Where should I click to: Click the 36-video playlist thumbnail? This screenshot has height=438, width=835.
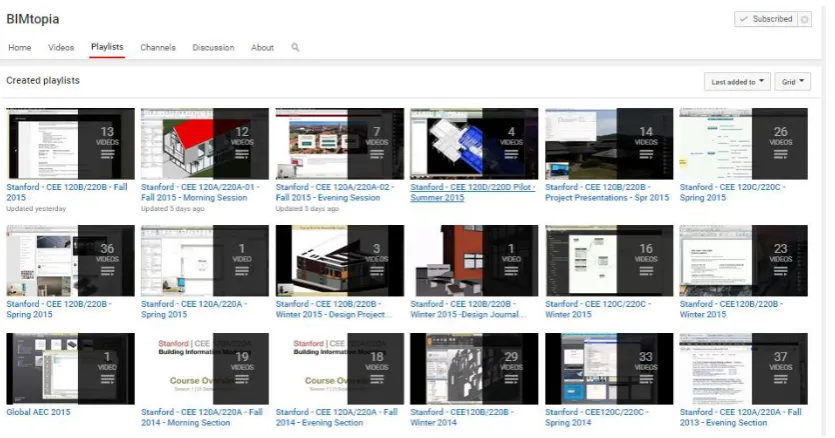point(70,261)
